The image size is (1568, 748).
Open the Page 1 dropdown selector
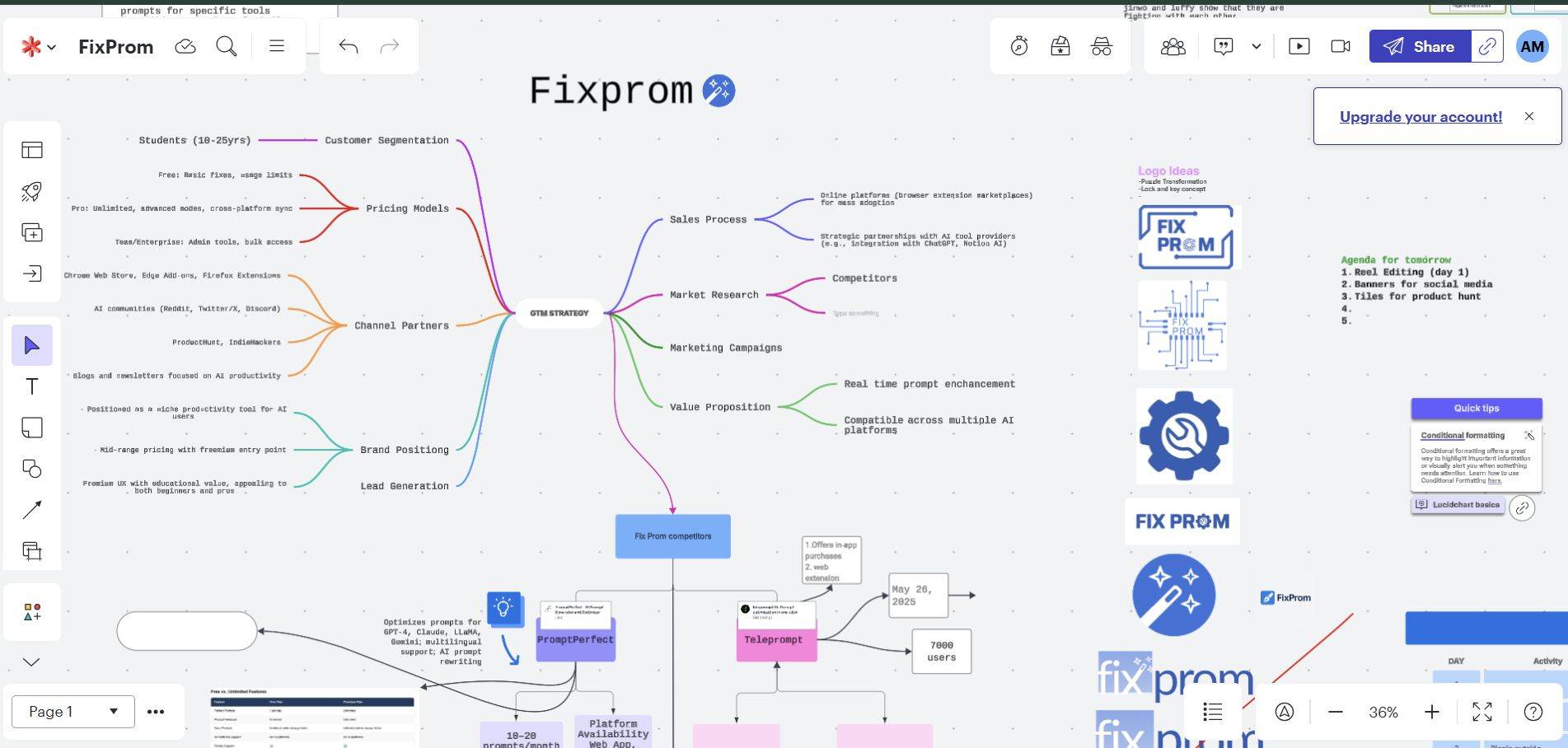coord(73,712)
